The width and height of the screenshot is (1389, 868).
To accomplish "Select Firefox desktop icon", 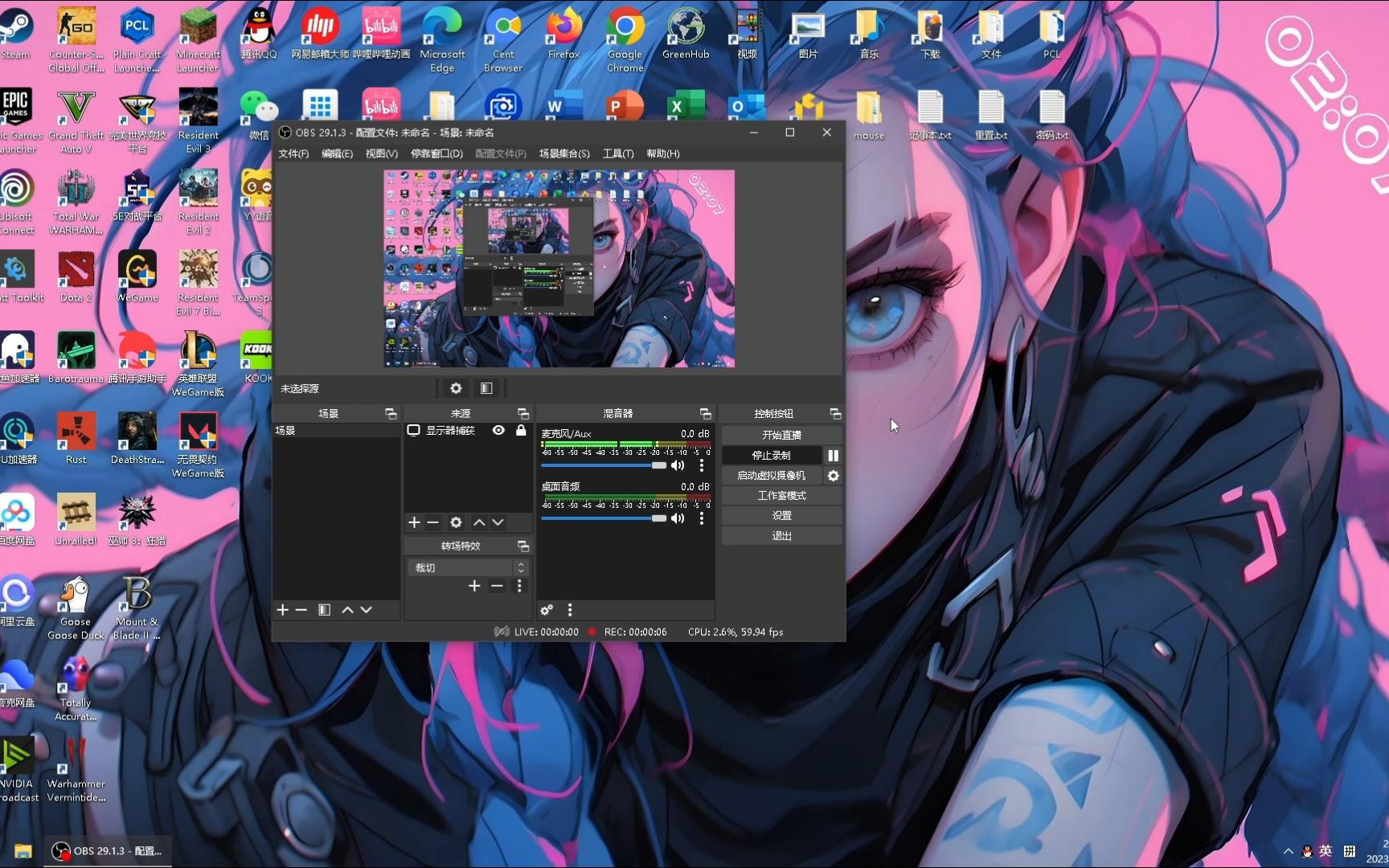I will click(564, 33).
